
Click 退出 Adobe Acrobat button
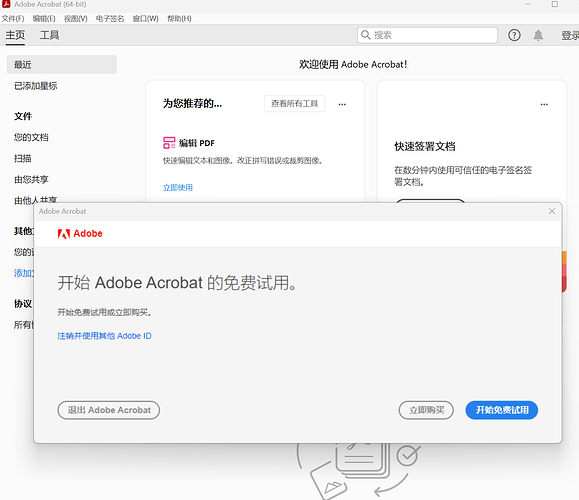point(109,410)
